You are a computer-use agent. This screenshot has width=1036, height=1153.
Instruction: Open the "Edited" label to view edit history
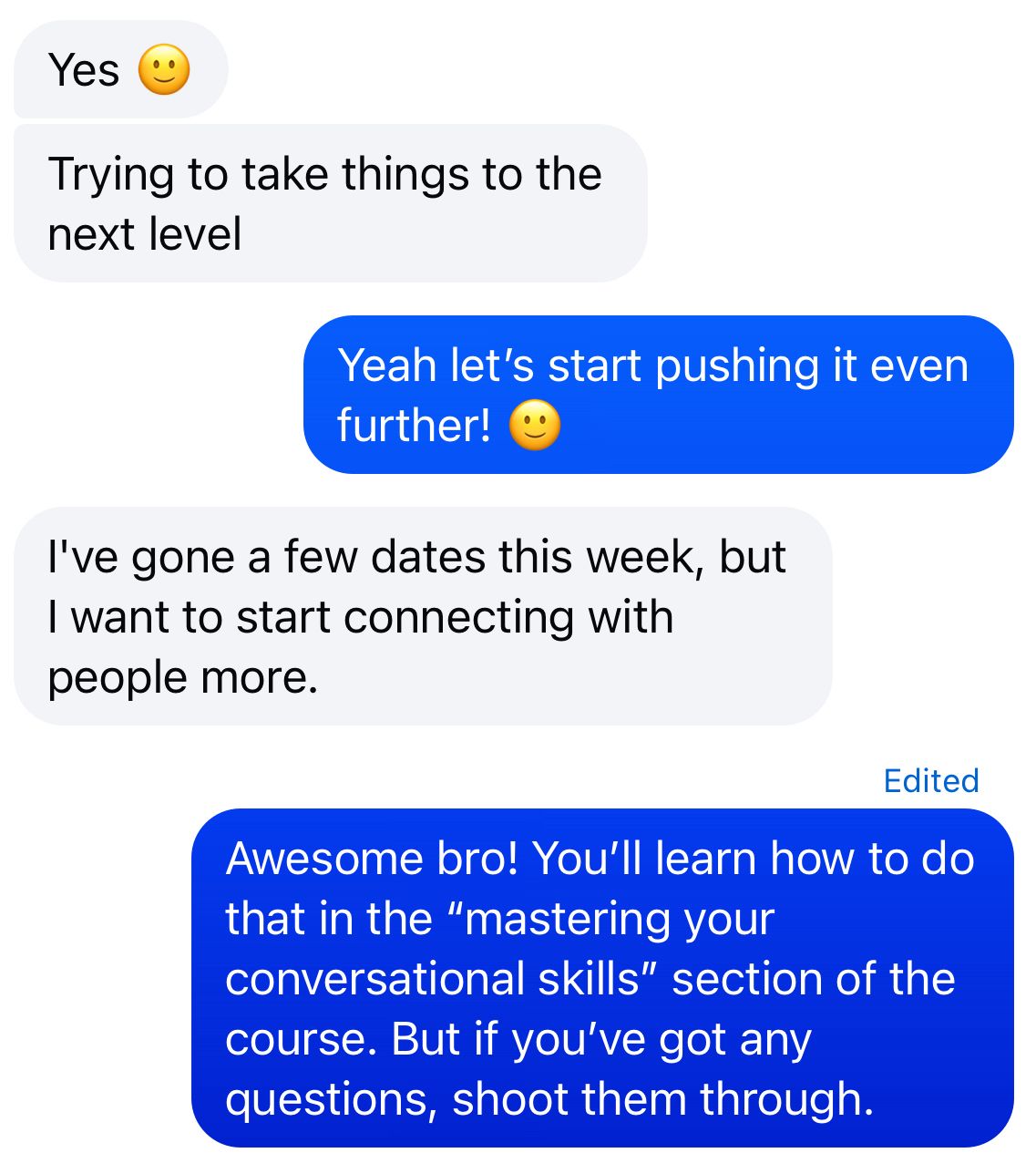931,781
